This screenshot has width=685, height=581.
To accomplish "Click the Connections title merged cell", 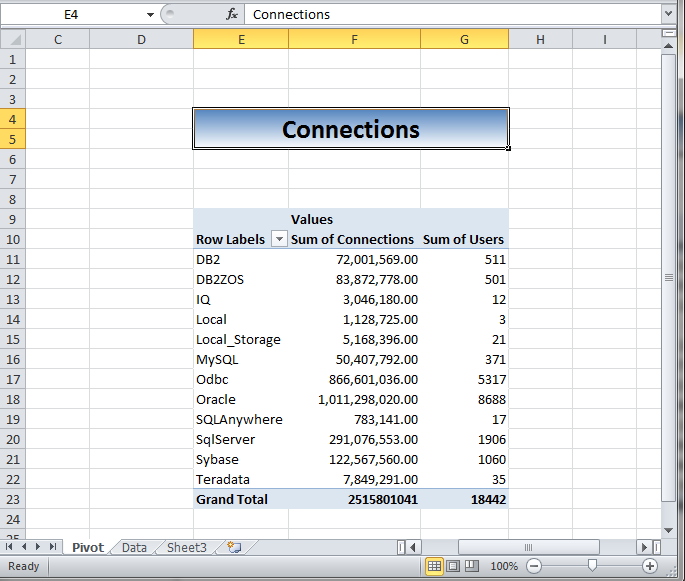I will pos(351,129).
